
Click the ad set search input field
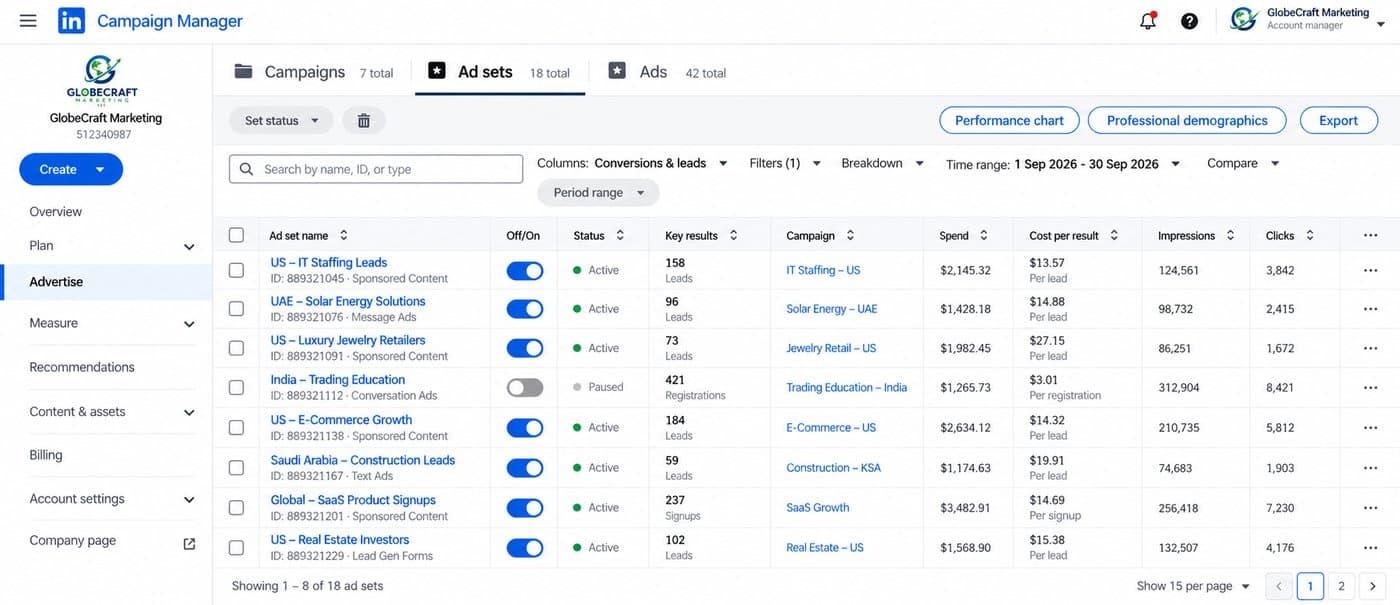[376, 169]
